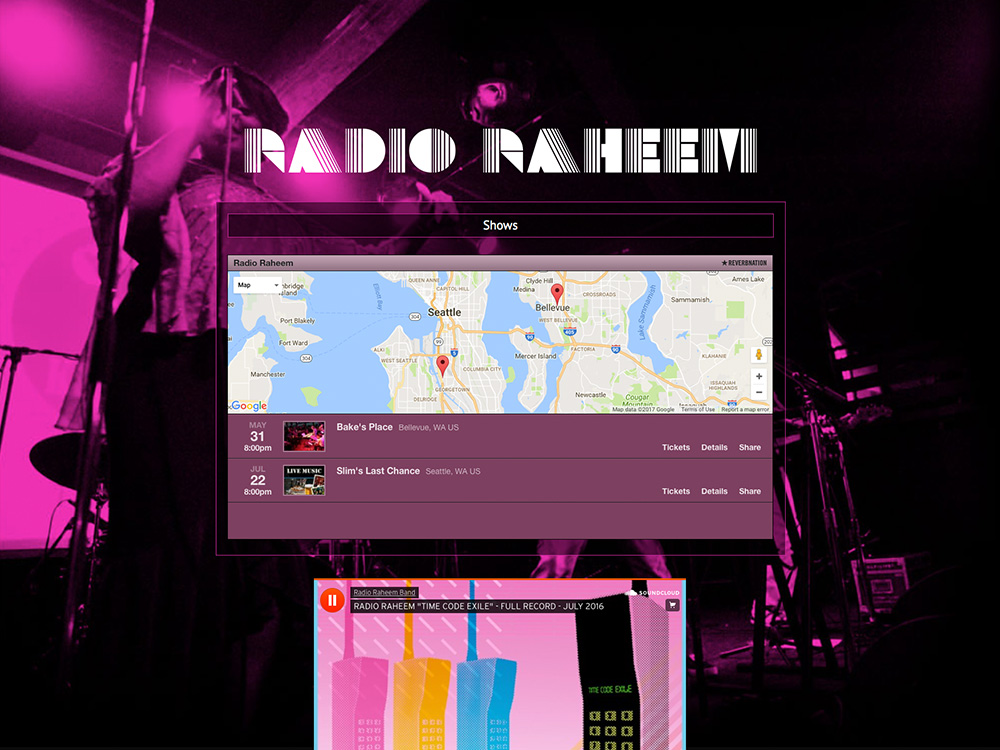Open the ReverbNation logo link
The image size is (1000, 750).
(x=743, y=263)
